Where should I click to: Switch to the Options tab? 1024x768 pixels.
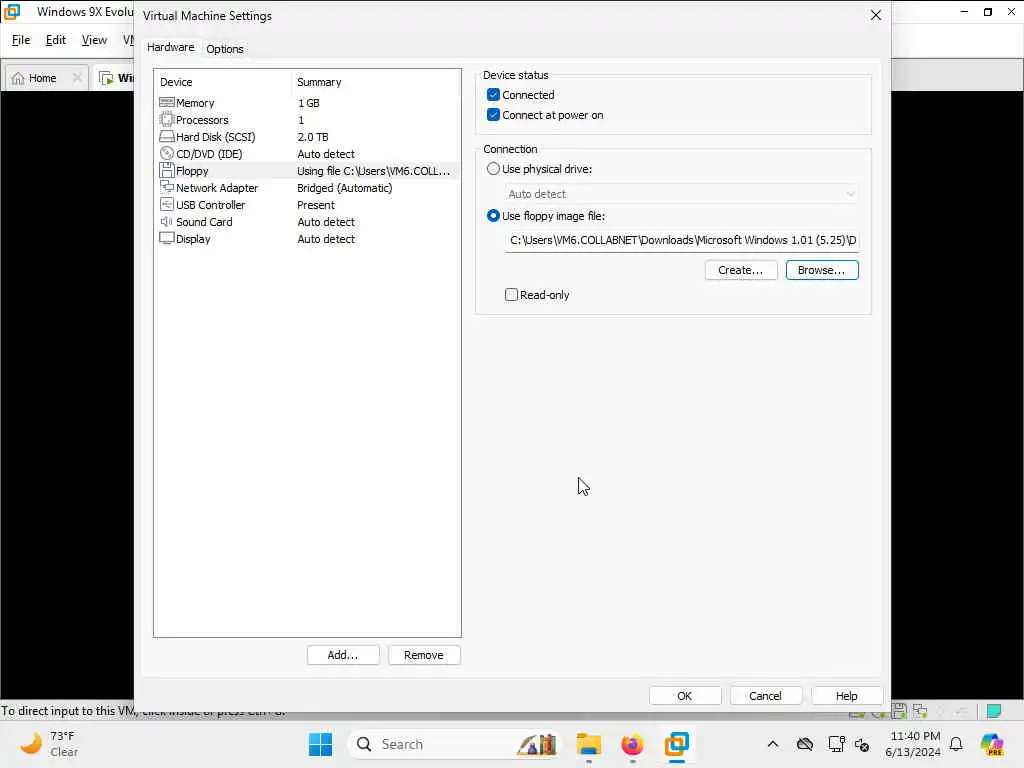pyautogui.click(x=225, y=49)
